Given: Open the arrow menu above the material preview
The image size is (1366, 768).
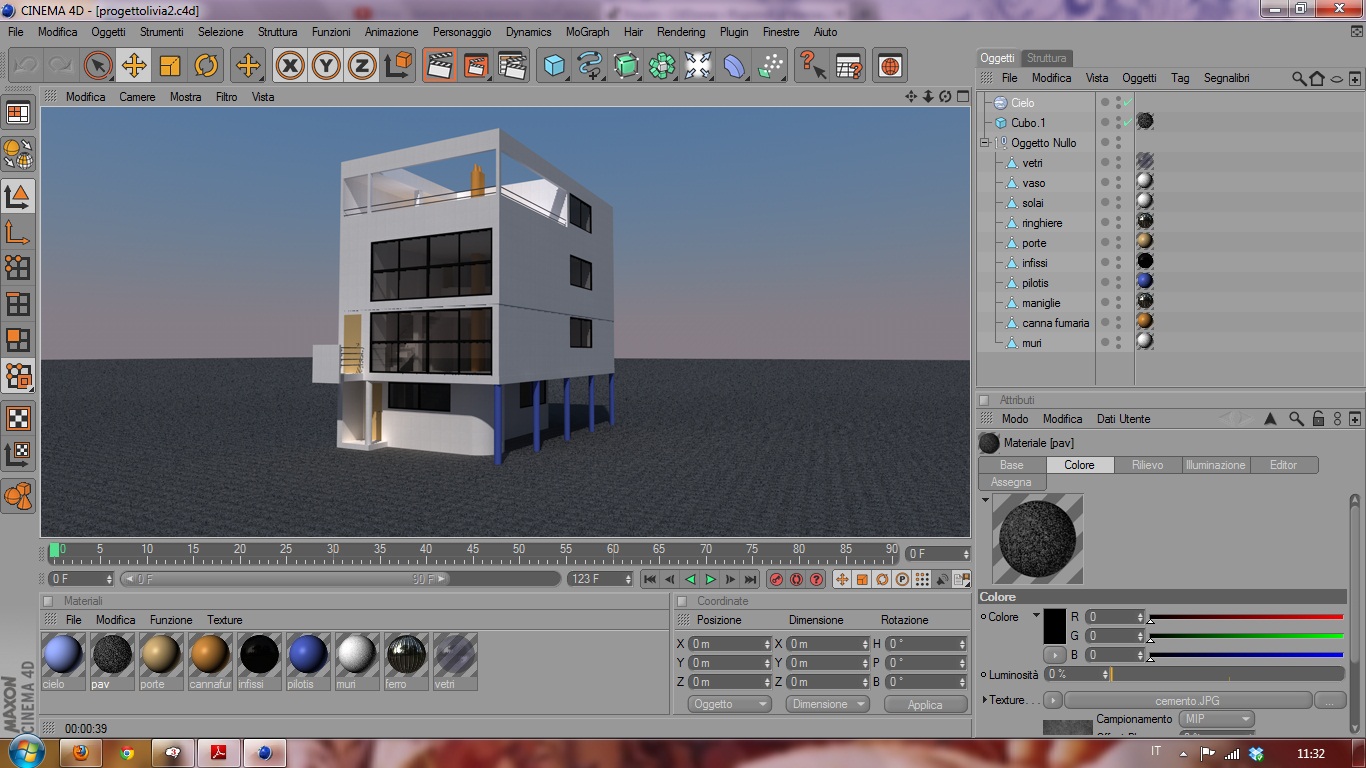Looking at the screenshot, I should [985, 499].
